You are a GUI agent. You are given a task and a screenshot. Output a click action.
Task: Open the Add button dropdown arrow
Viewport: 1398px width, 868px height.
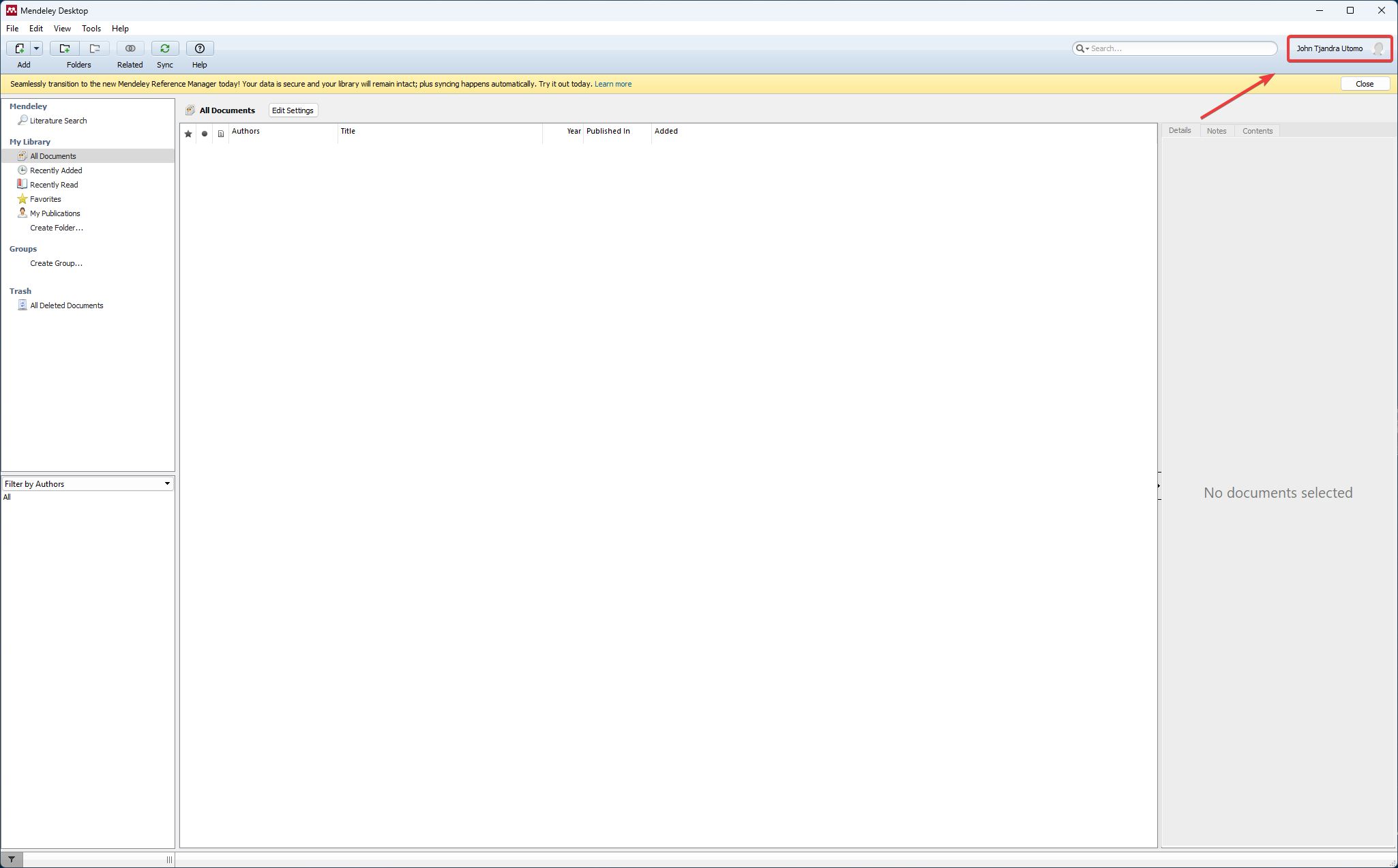37,48
